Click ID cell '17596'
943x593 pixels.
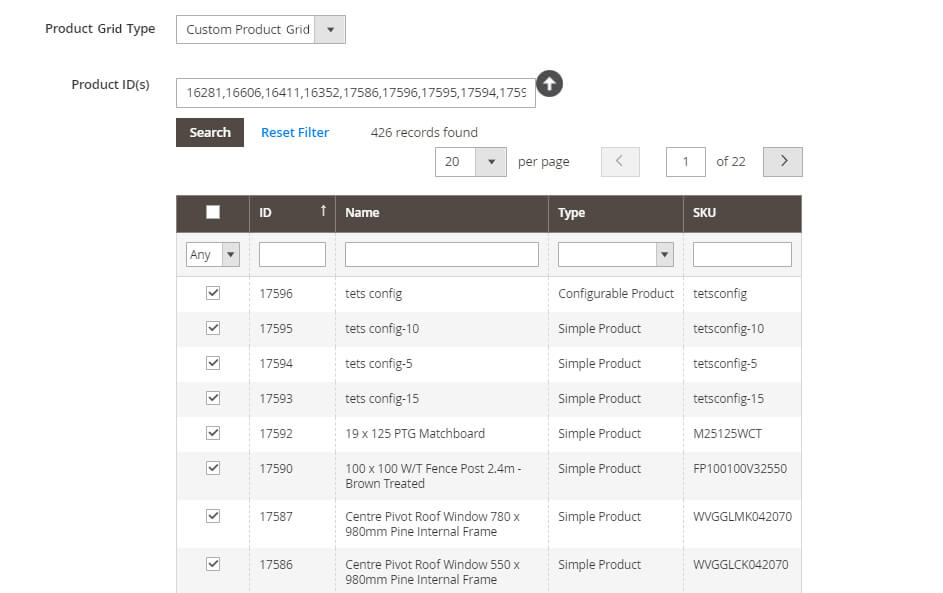point(276,293)
